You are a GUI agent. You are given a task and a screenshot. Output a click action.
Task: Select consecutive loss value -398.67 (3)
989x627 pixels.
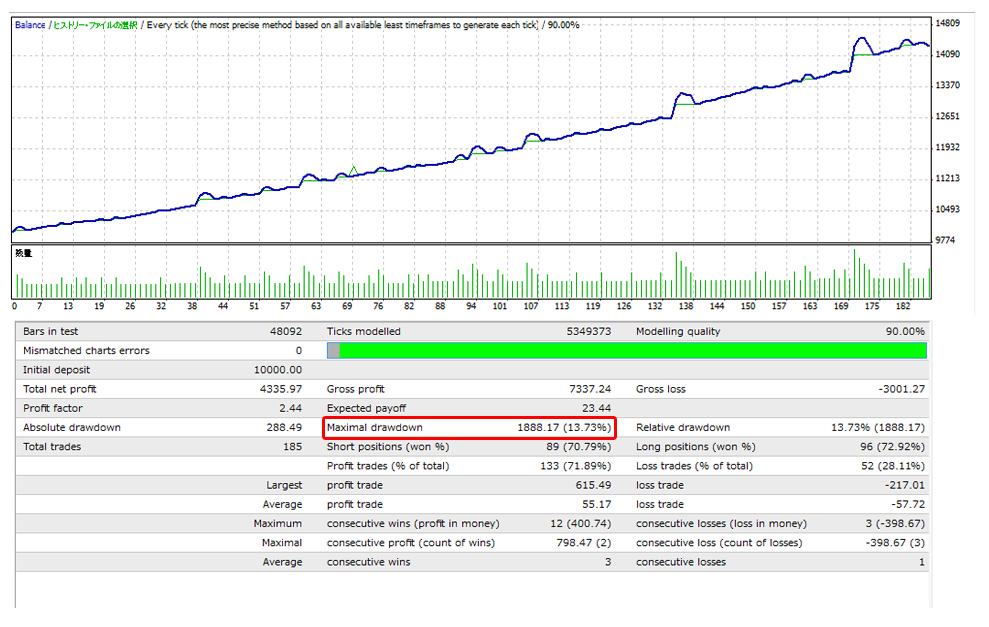pyautogui.click(x=895, y=542)
